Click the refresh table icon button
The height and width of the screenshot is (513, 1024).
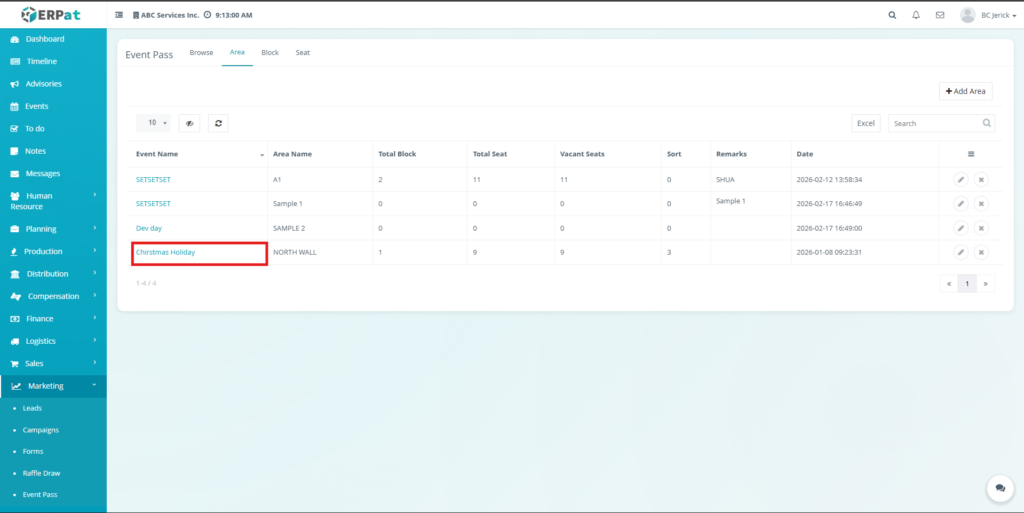click(x=217, y=123)
